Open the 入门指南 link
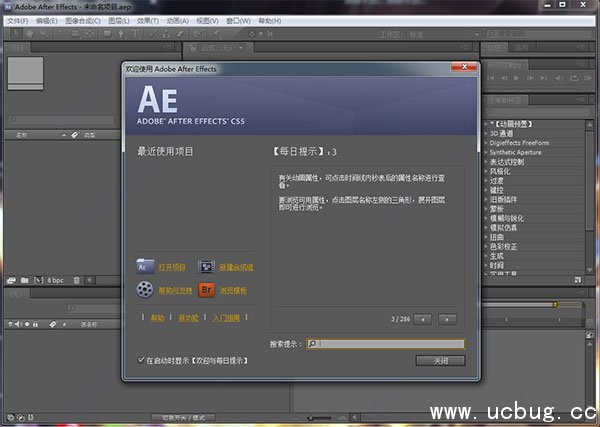600x427 pixels. pyautogui.click(x=225, y=316)
